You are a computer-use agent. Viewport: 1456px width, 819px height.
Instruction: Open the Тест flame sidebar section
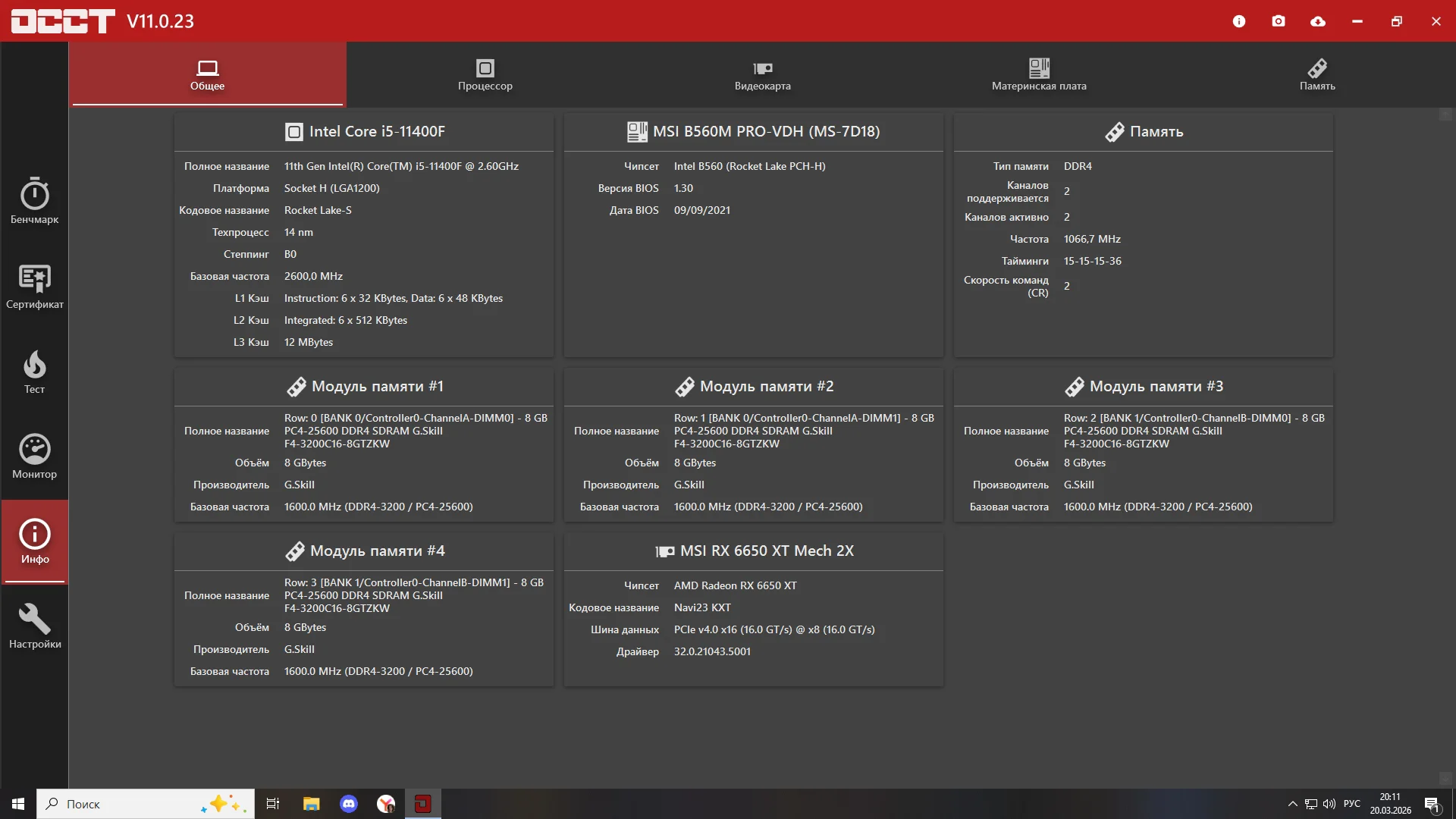(34, 372)
